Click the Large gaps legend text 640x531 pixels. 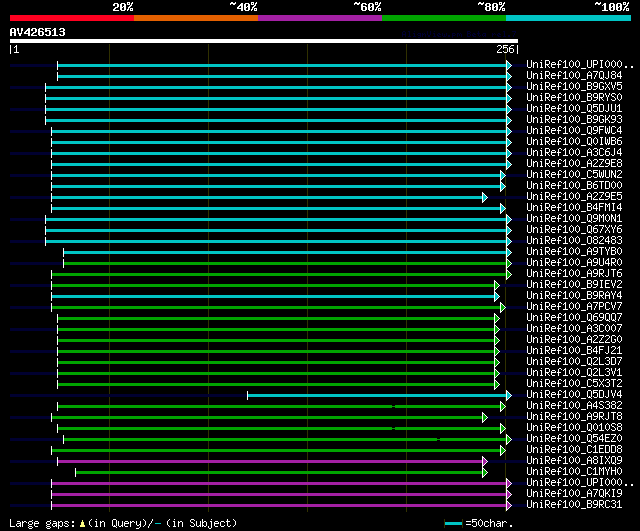[x=123, y=523]
